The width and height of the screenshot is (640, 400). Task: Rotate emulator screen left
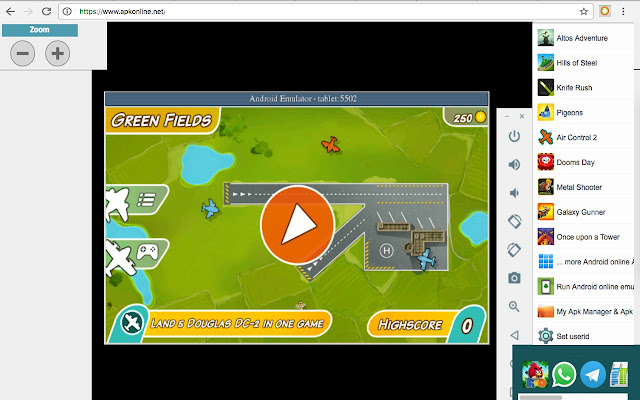(514, 221)
